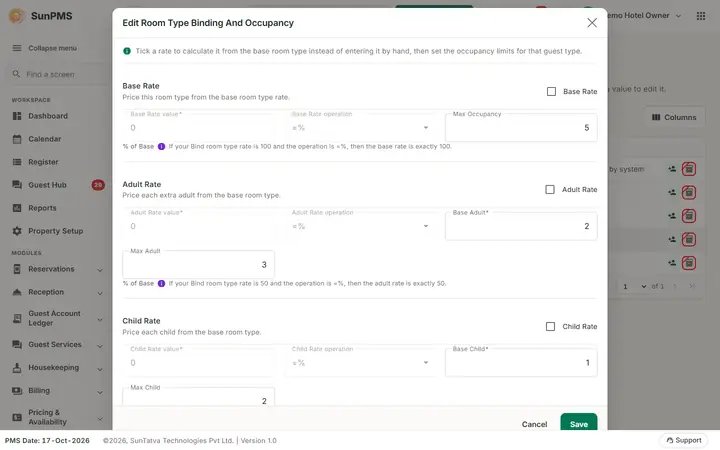
Task: Click the Max Child field
Action: click(198, 396)
